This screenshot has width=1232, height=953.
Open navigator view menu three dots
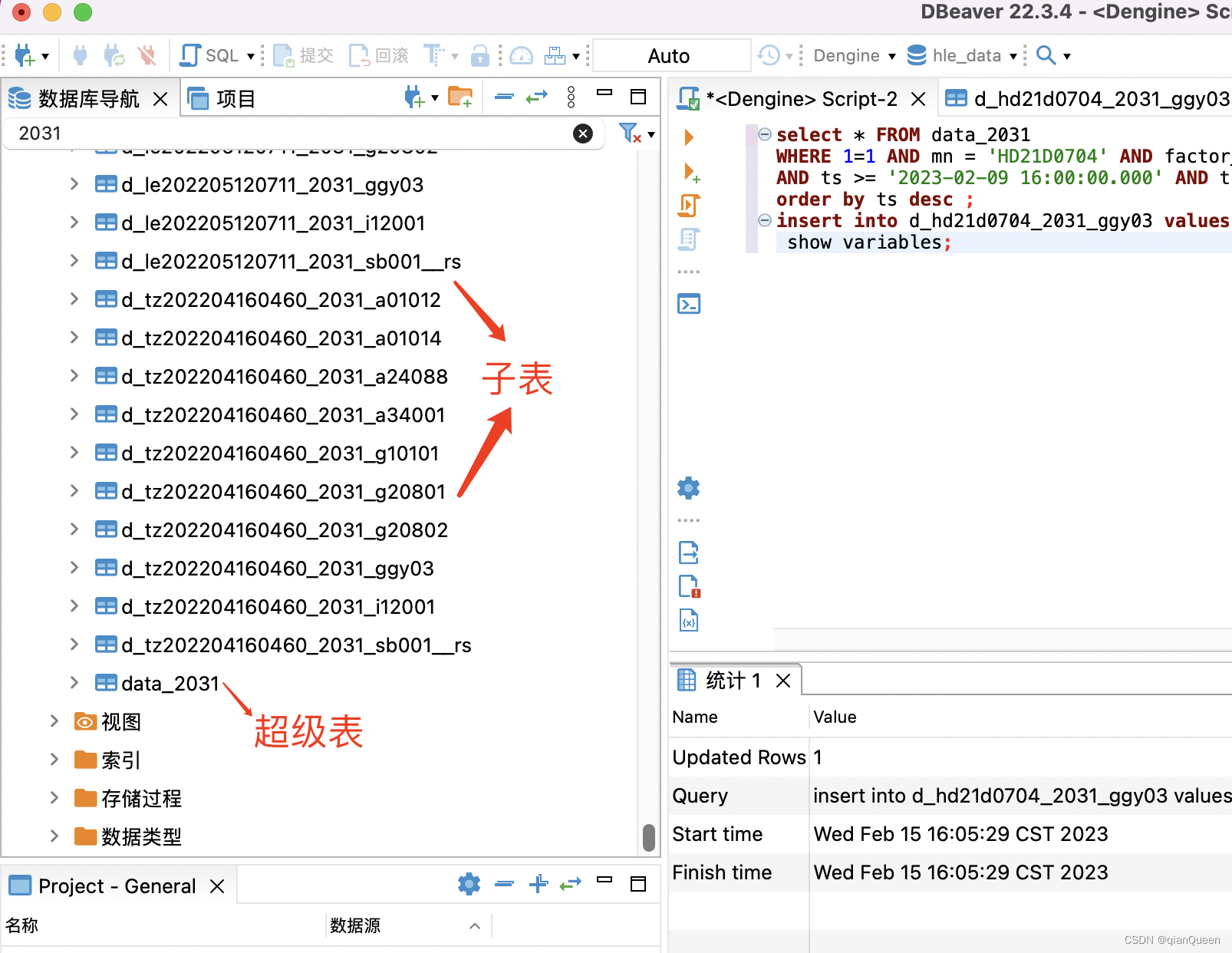(x=571, y=97)
